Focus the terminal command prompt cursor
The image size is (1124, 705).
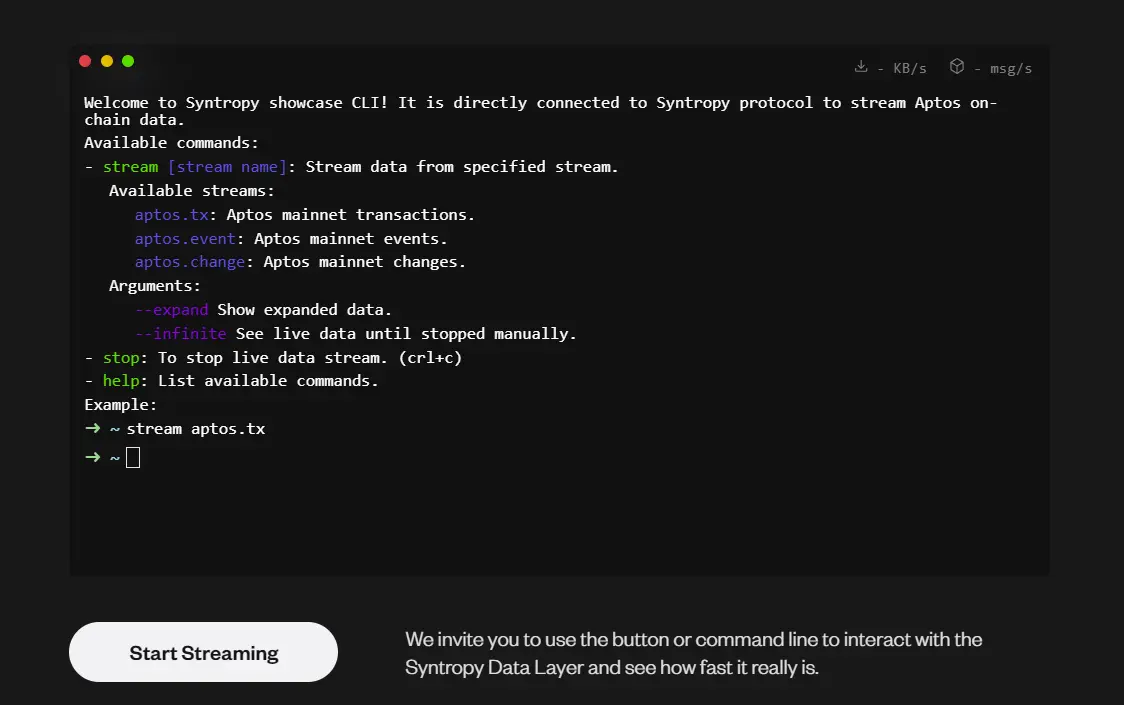coord(133,458)
